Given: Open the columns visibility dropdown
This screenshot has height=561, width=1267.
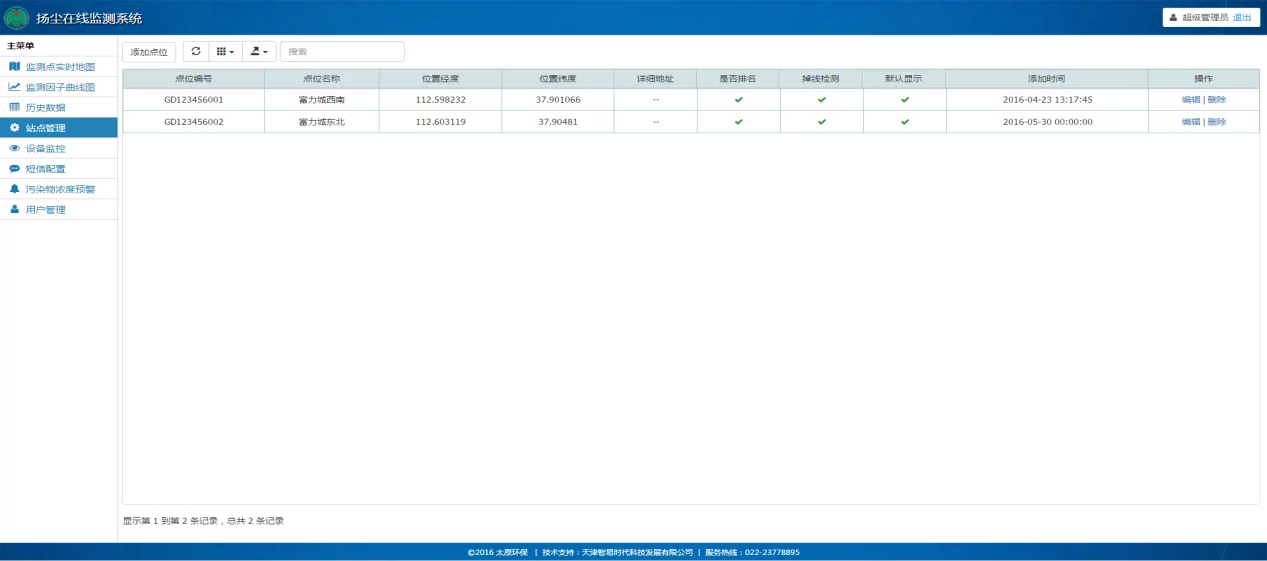Looking at the screenshot, I should click(x=226, y=51).
